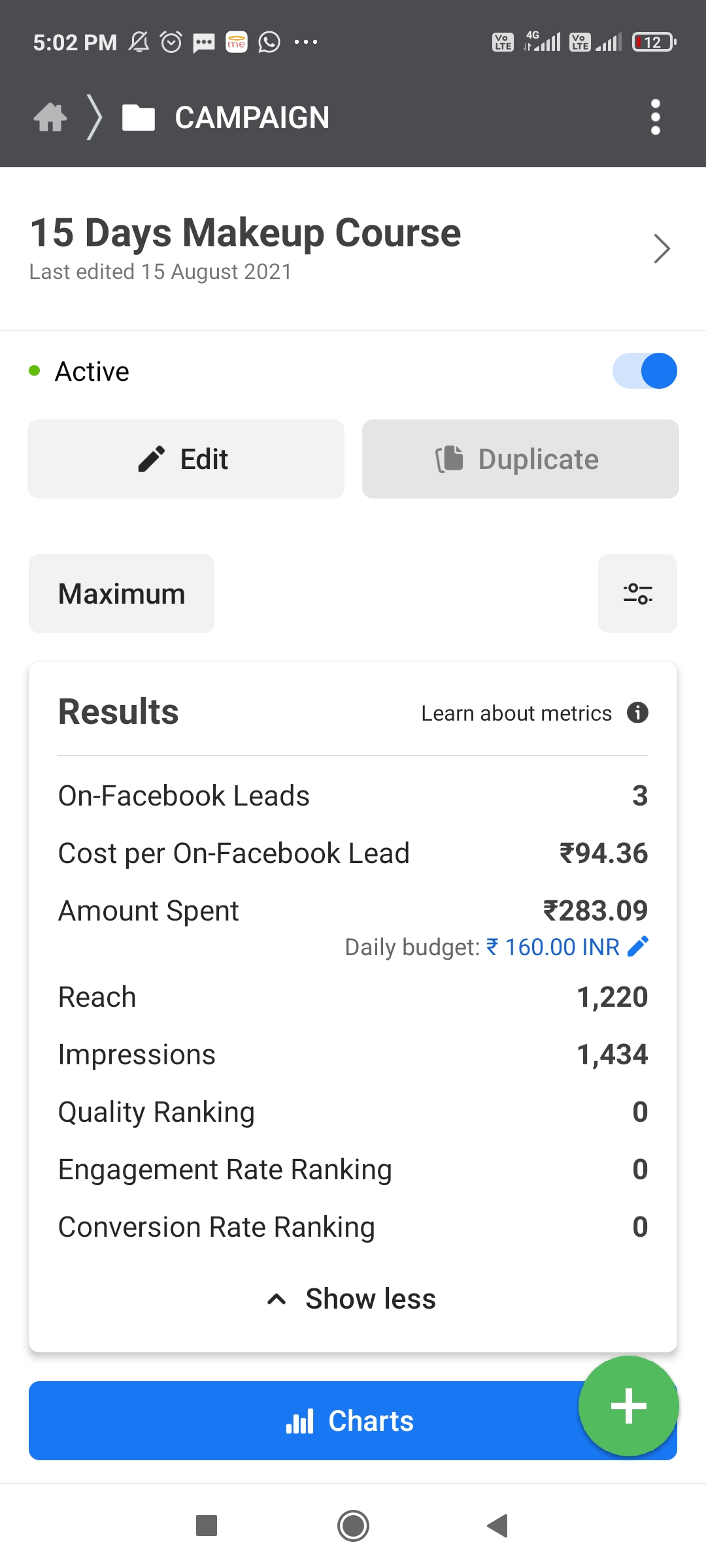This screenshot has height=1568, width=706.
Task: Open the metrics filter settings icon
Action: [637, 593]
